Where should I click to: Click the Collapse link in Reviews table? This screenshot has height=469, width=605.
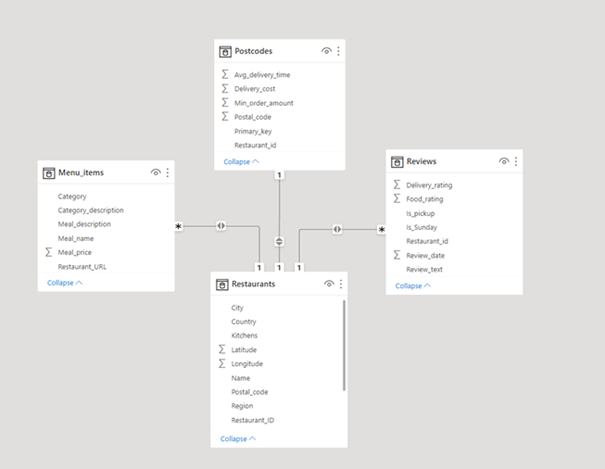coord(413,286)
